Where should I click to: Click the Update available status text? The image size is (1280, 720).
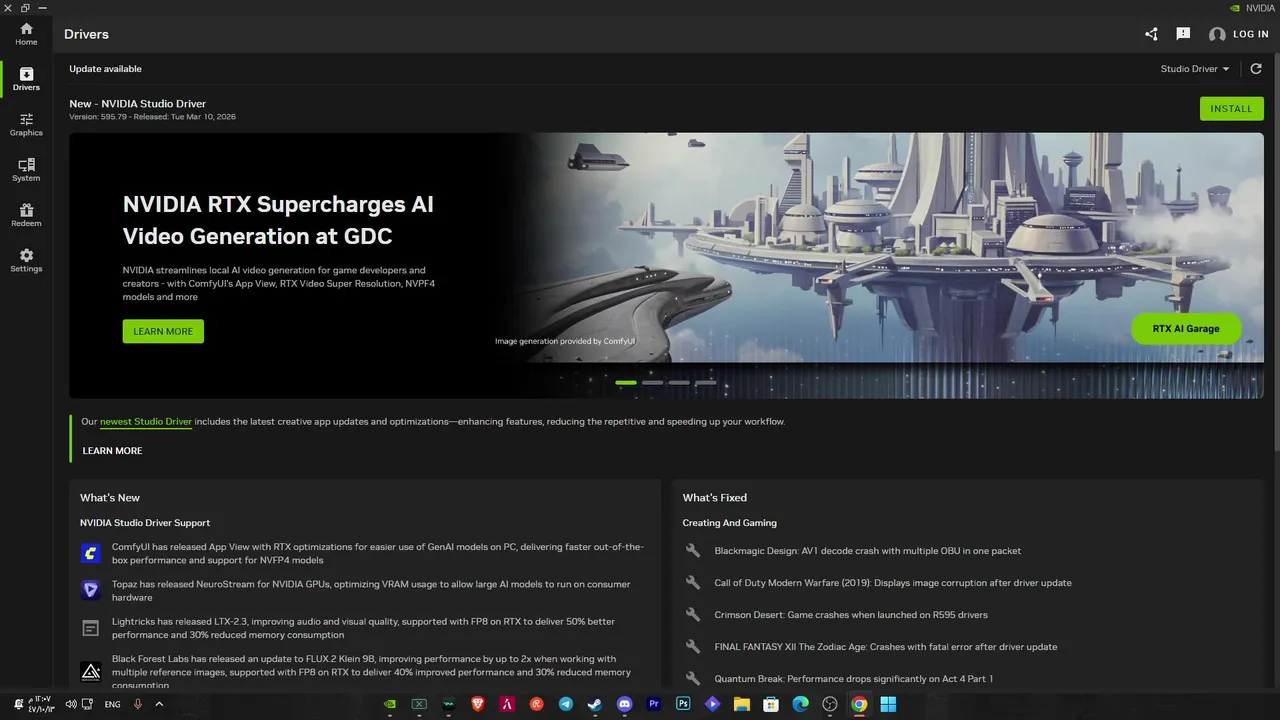point(105,69)
